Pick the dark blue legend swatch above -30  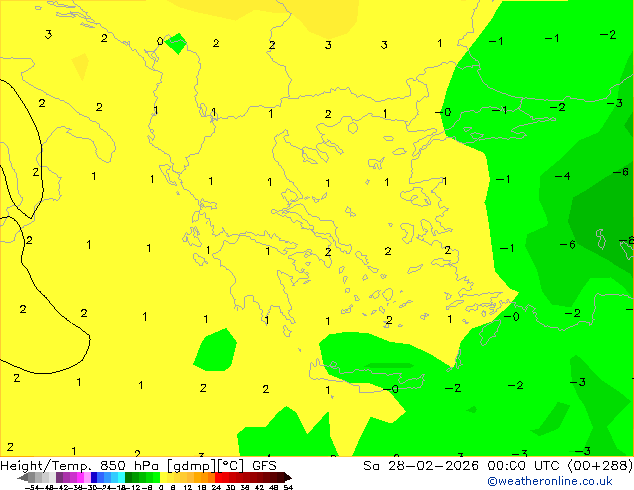[94, 478]
